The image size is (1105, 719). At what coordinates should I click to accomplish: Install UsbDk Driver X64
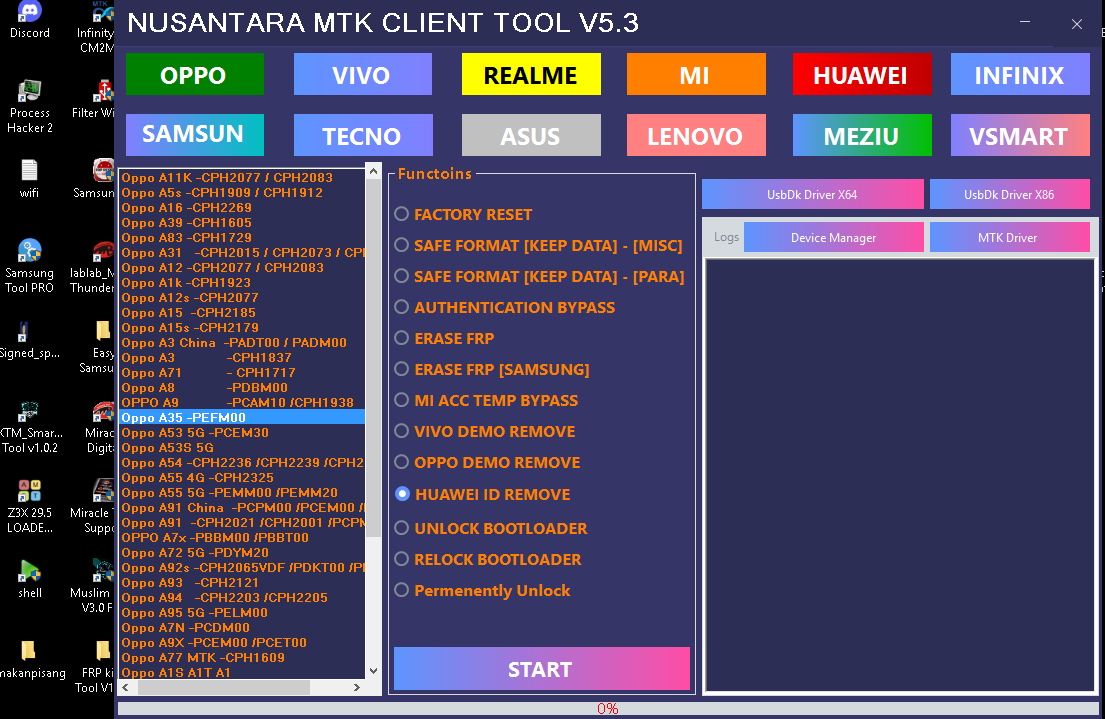click(x=813, y=194)
